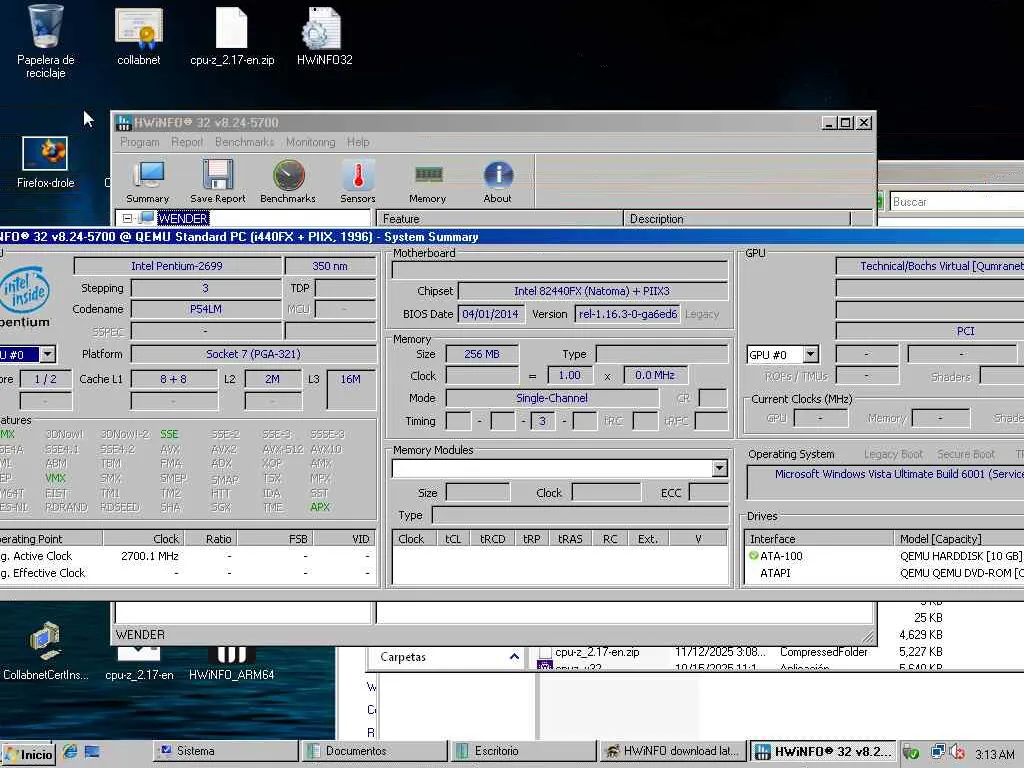Click the Buscar search field
Image resolution: width=1024 pixels, height=768 pixels.
point(955,202)
